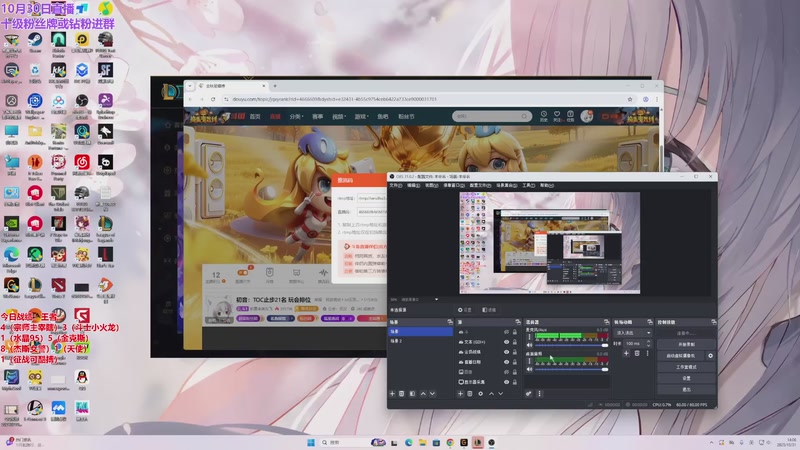Open Douyu 任务 task icon
800x450 pixels.
[571, 116]
